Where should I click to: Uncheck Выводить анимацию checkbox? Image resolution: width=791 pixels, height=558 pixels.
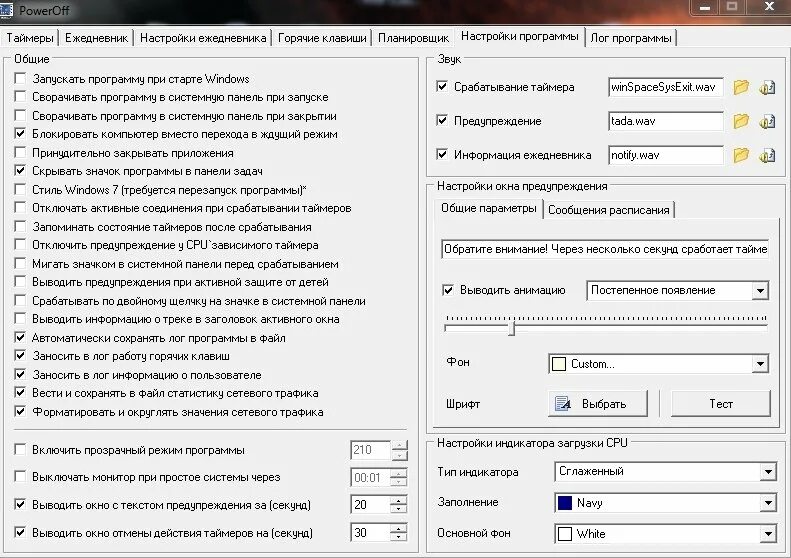coord(448,290)
